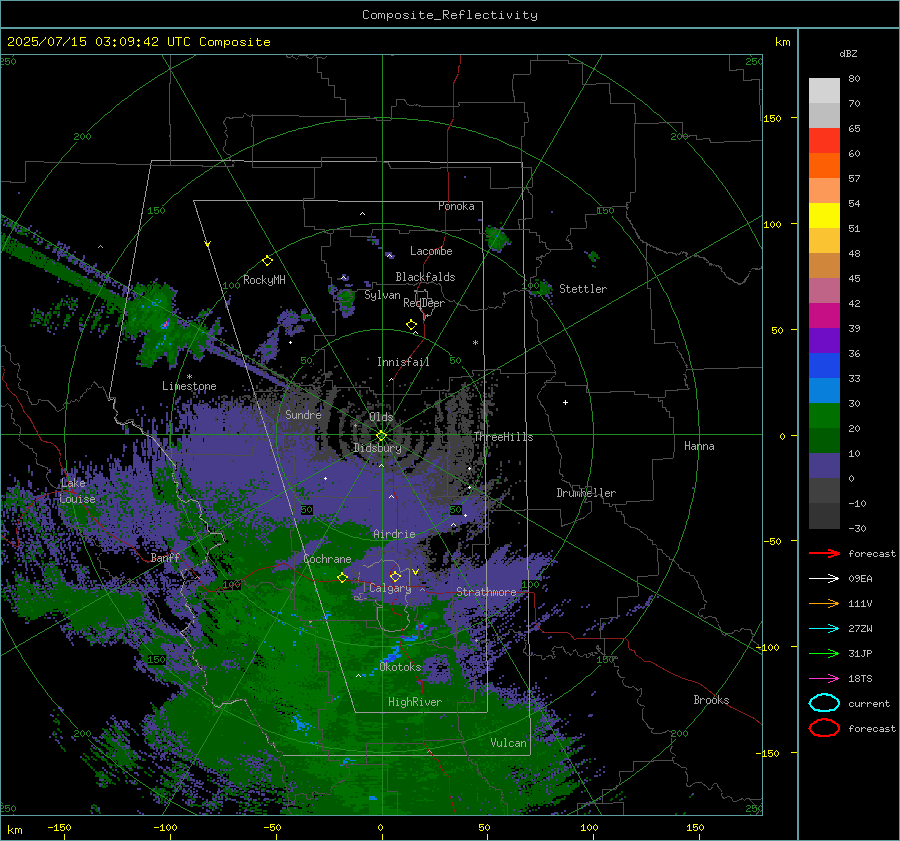900x841 pixels.
Task: Click the yellow diamond marker below RedDeer
Action: point(412,325)
